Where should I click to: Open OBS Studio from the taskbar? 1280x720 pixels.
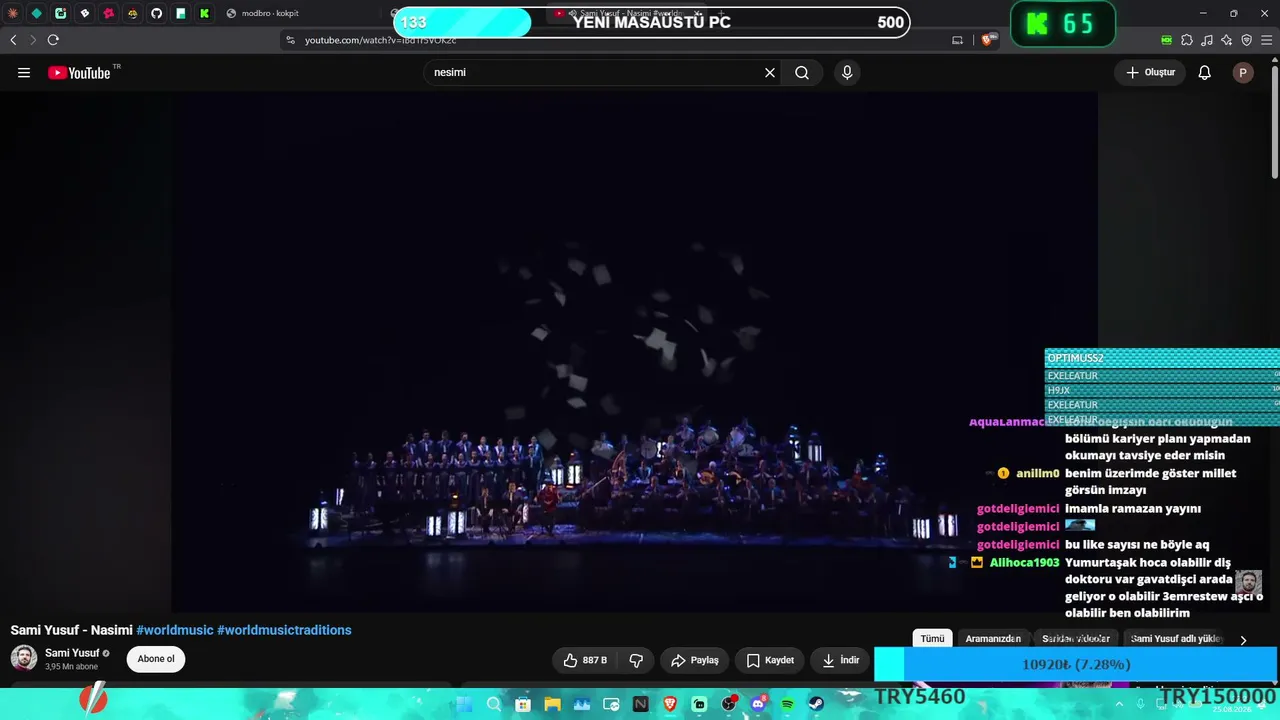point(729,704)
